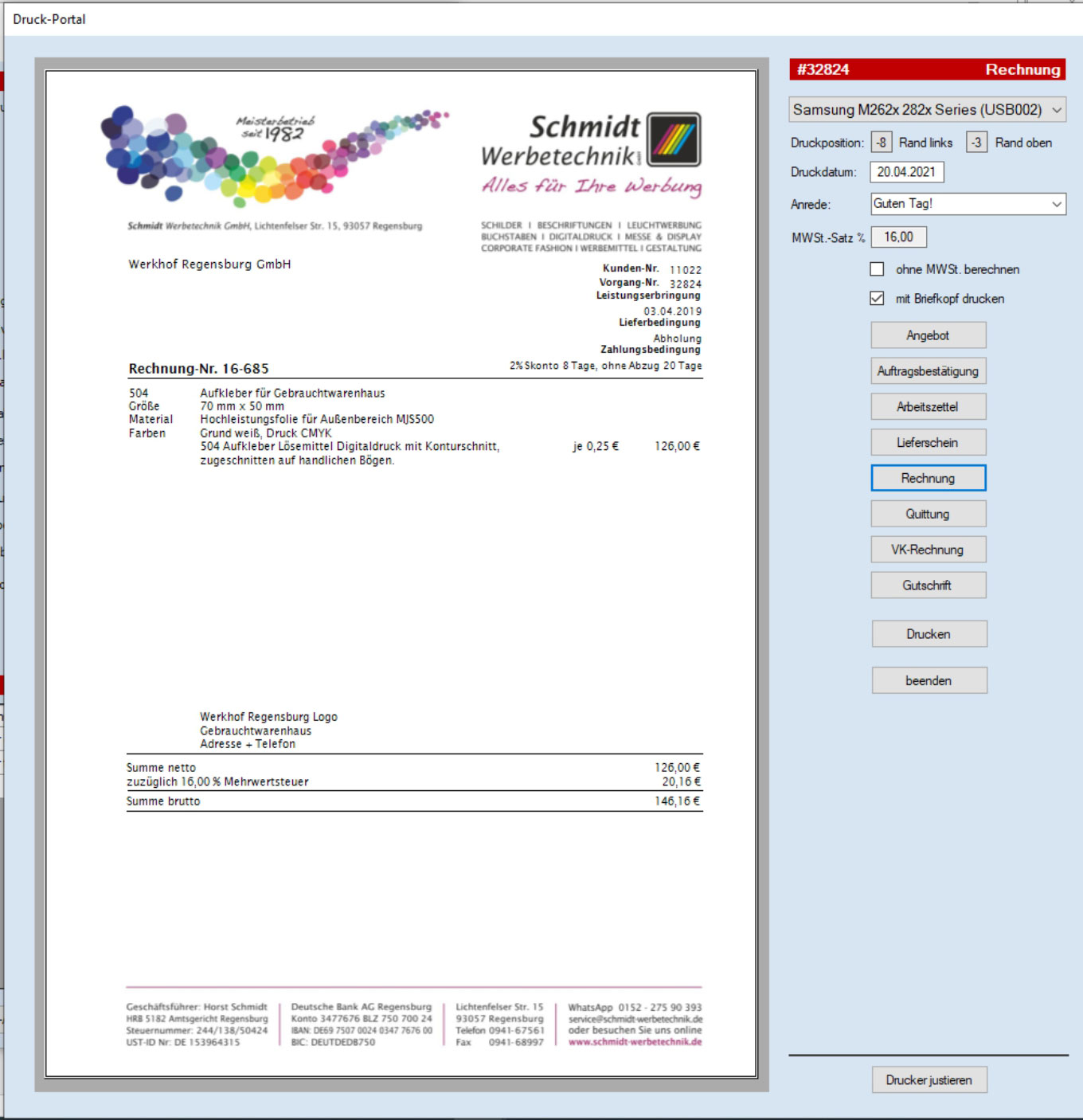This screenshot has height=1120, width=1083.
Task: Select Gutschrift document type
Action: [928, 585]
